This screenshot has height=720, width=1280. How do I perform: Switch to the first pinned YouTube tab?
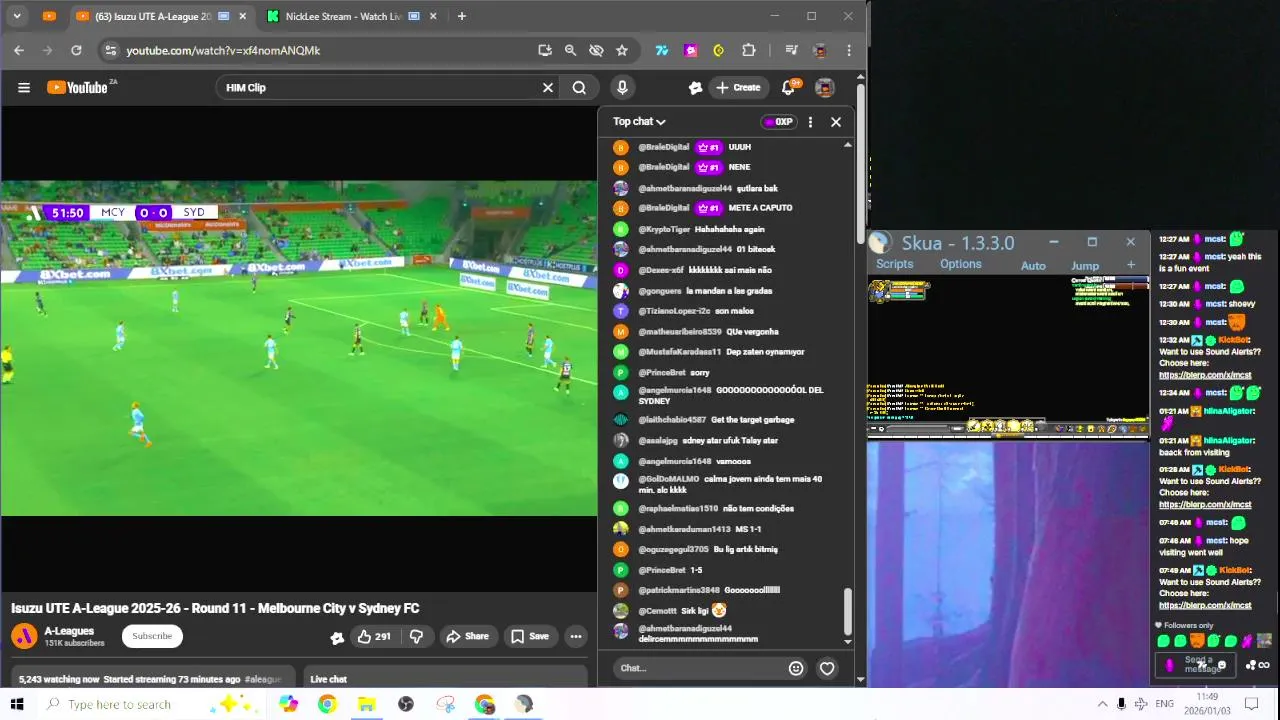49,16
